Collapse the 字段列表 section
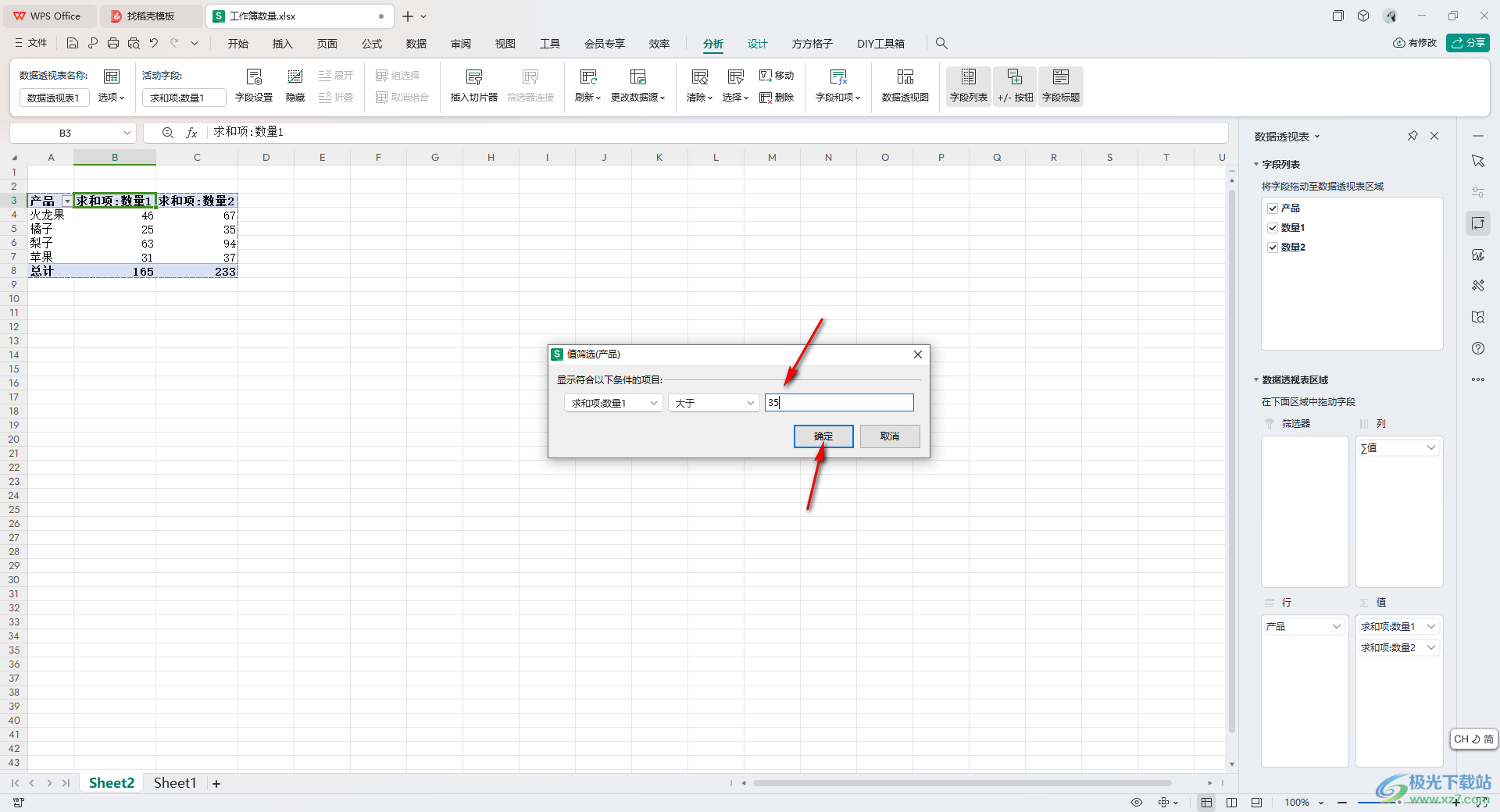The height and width of the screenshot is (812, 1500). [1256, 165]
